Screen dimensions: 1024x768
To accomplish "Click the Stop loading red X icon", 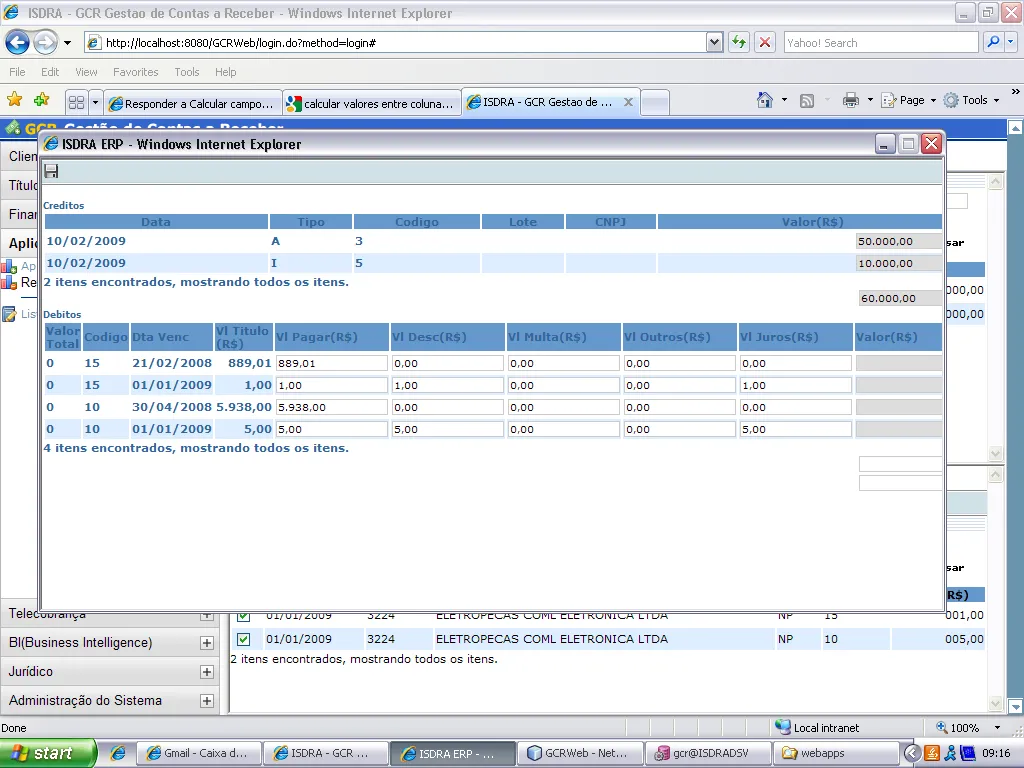I will tap(764, 42).
